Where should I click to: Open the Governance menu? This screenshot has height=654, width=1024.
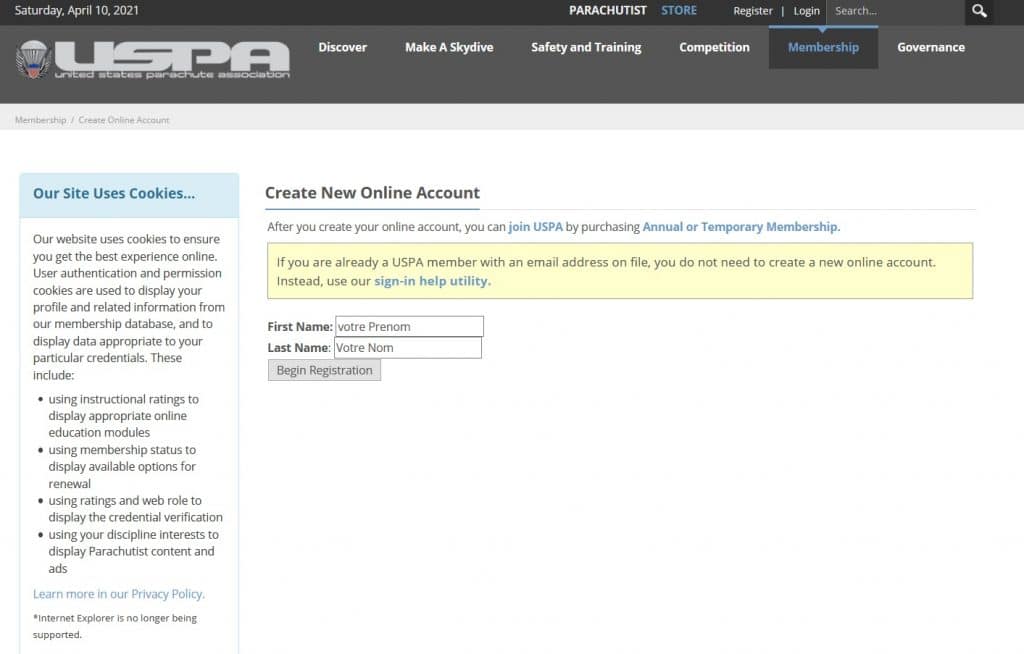[931, 47]
